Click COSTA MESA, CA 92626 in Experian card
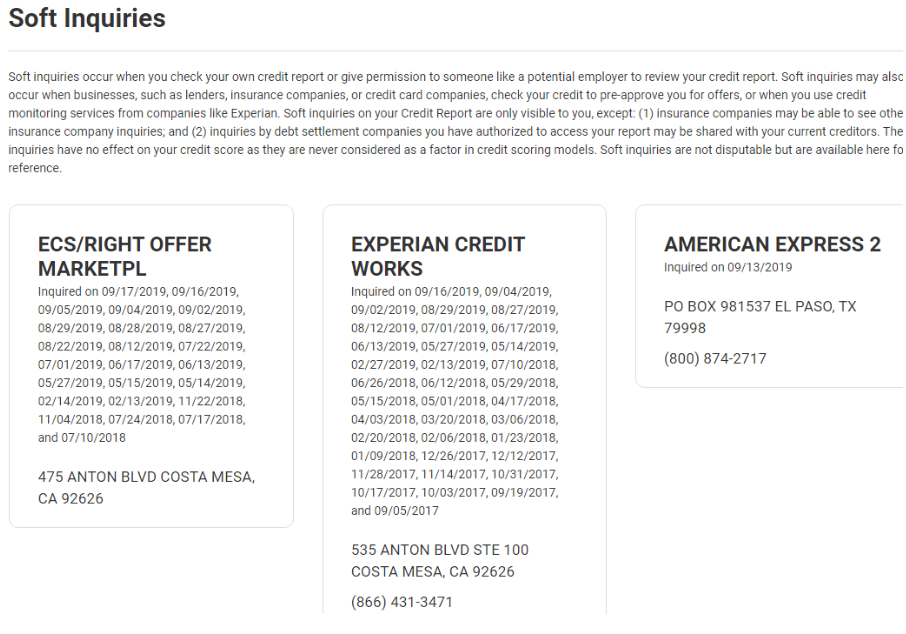This screenshot has height=634, width=906. pyautogui.click(x=433, y=572)
